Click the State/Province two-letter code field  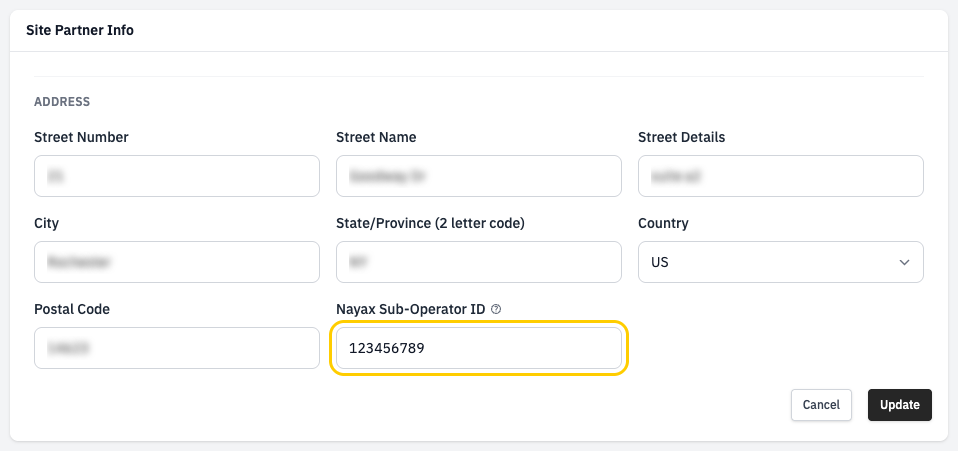tap(479, 262)
